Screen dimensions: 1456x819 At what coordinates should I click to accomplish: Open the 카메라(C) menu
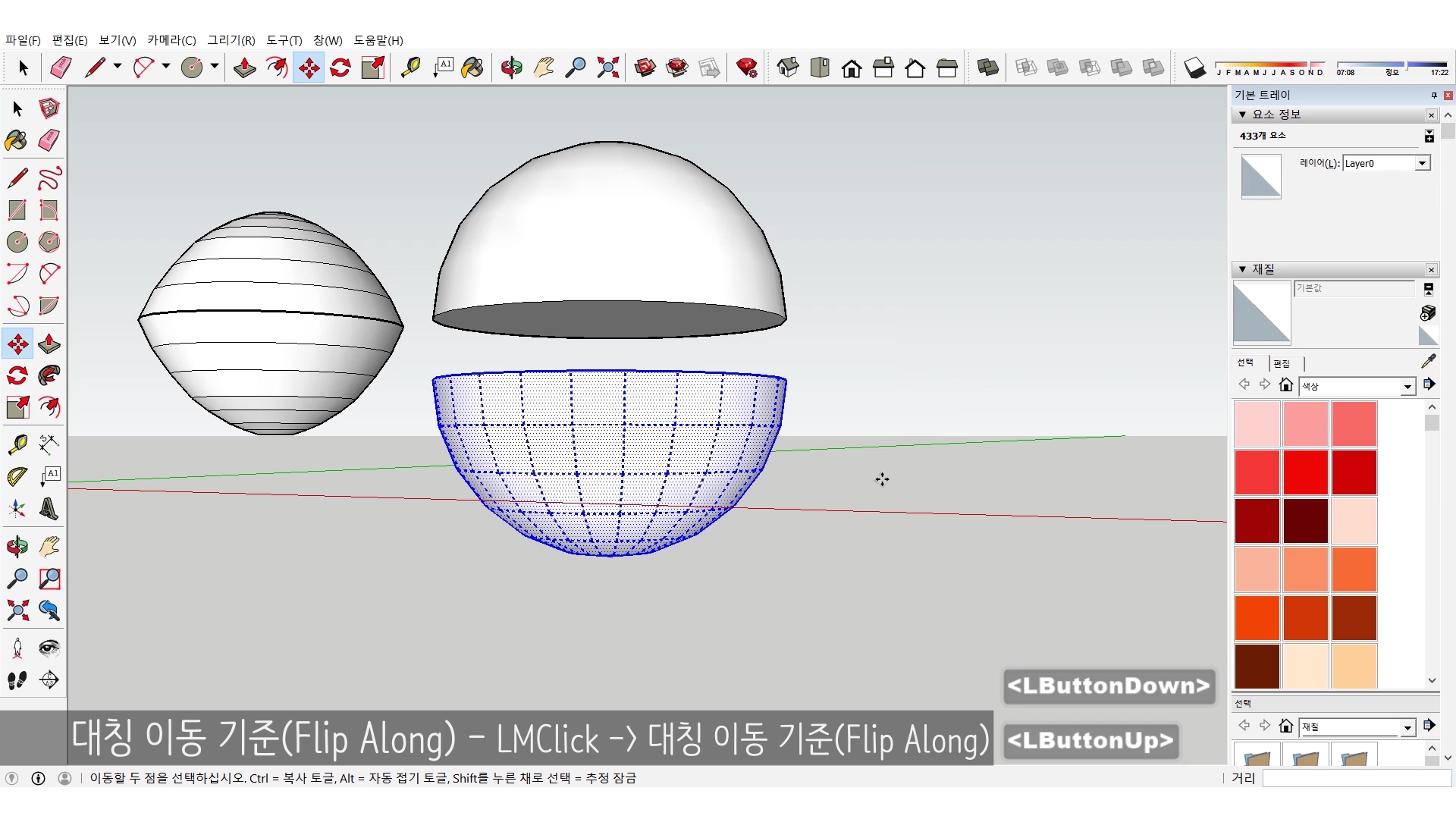coord(171,40)
